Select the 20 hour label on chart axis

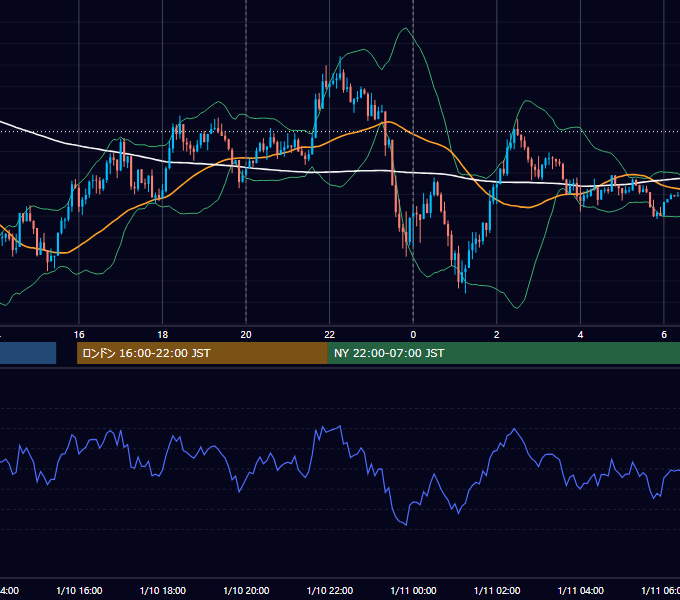tap(246, 335)
